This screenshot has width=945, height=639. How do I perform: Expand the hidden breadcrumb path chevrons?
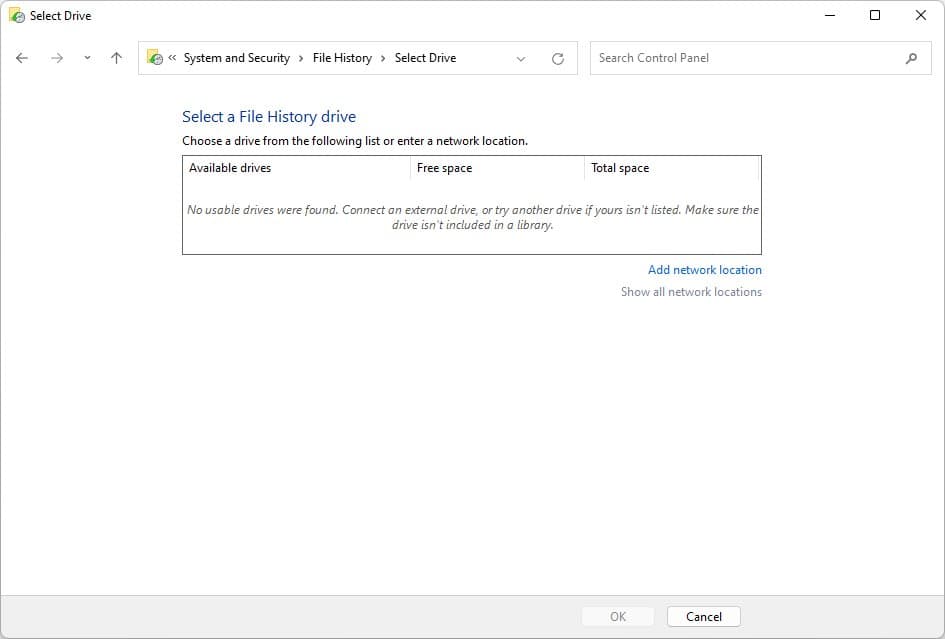pos(172,57)
